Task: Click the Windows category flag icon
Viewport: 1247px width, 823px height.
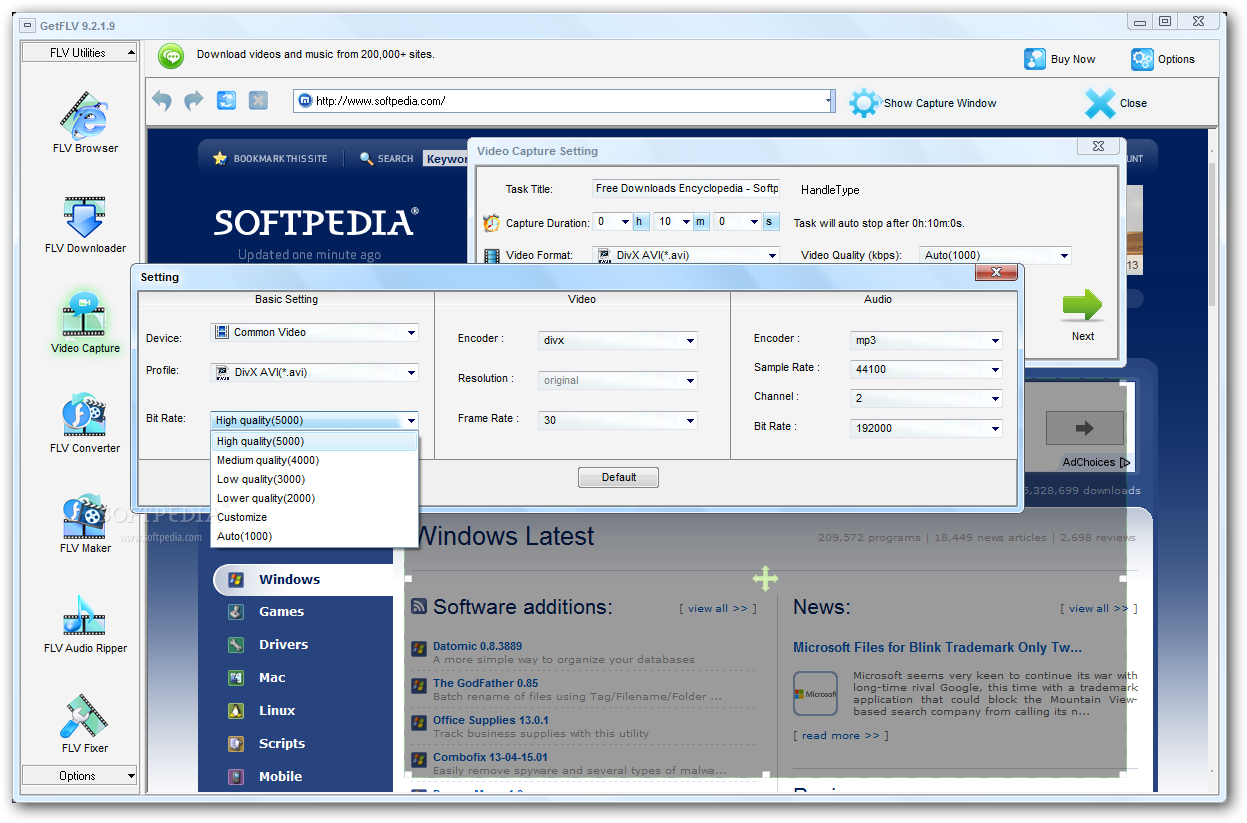Action: (236, 579)
